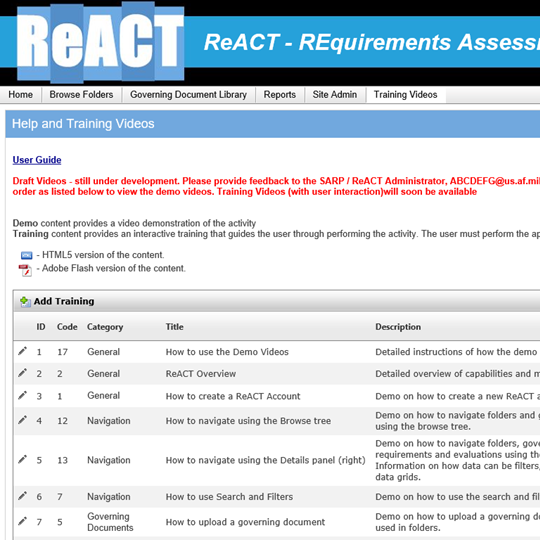
Task: Open the User Guide link
Action: click(x=37, y=160)
